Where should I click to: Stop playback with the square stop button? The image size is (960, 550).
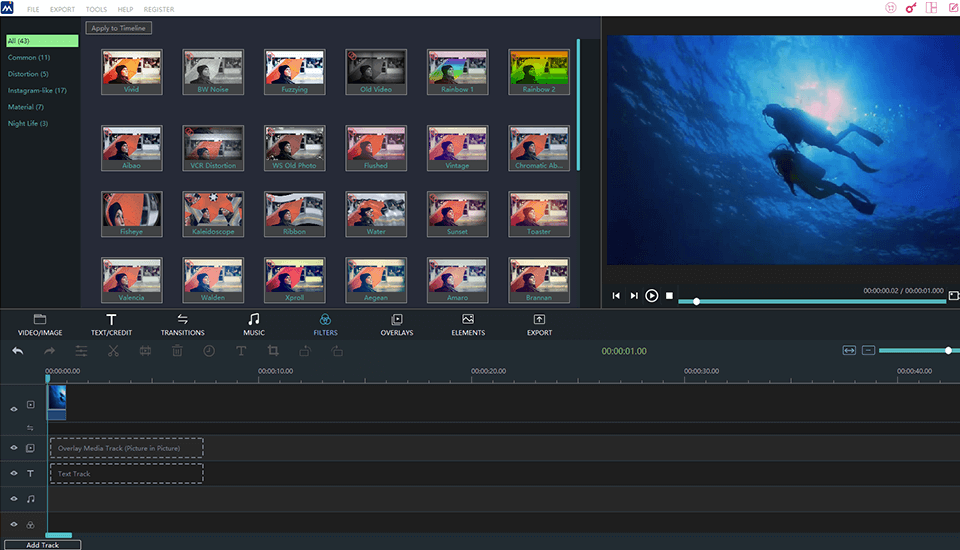pyautogui.click(x=669, y=296)
